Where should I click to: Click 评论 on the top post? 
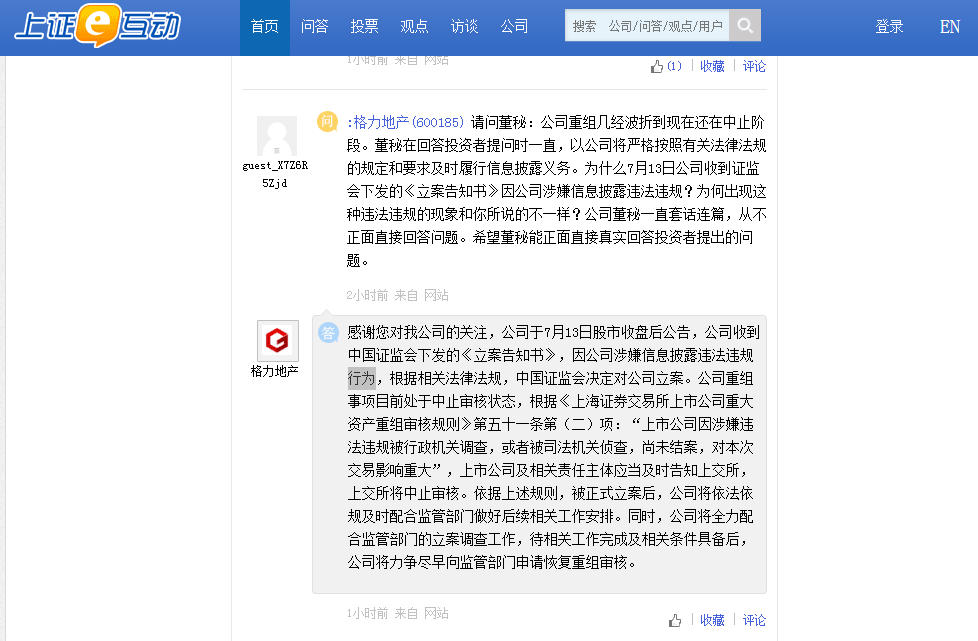point(753,66)
